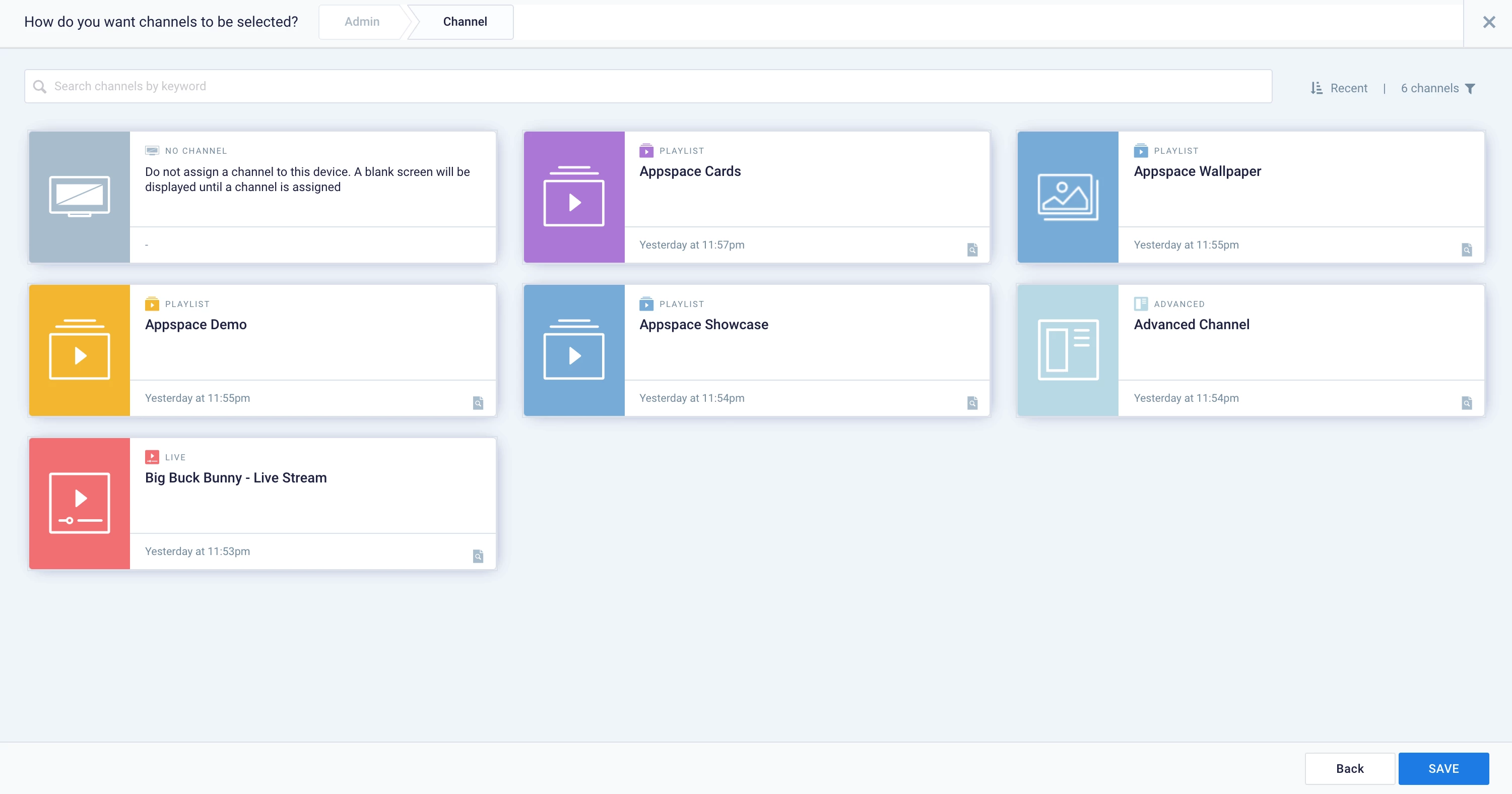Click the Back button
Screen dimensions: 1512x794
coord(1349,768)
